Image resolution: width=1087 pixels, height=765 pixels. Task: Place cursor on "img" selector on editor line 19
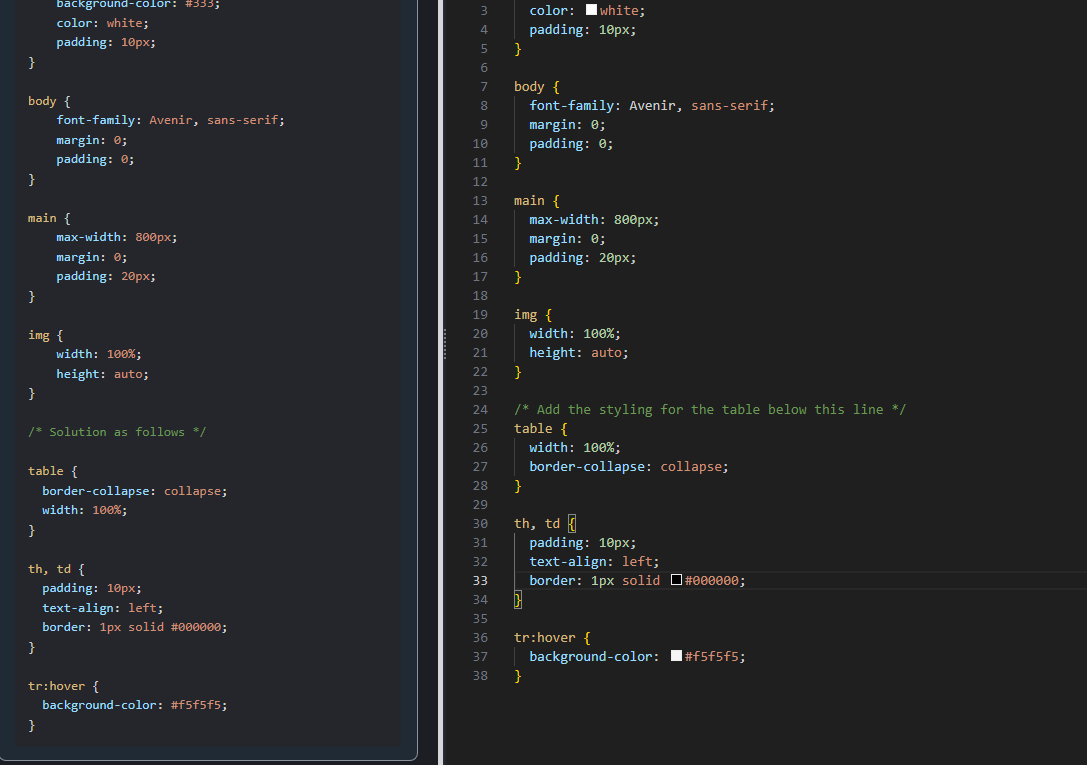(525, 315)
